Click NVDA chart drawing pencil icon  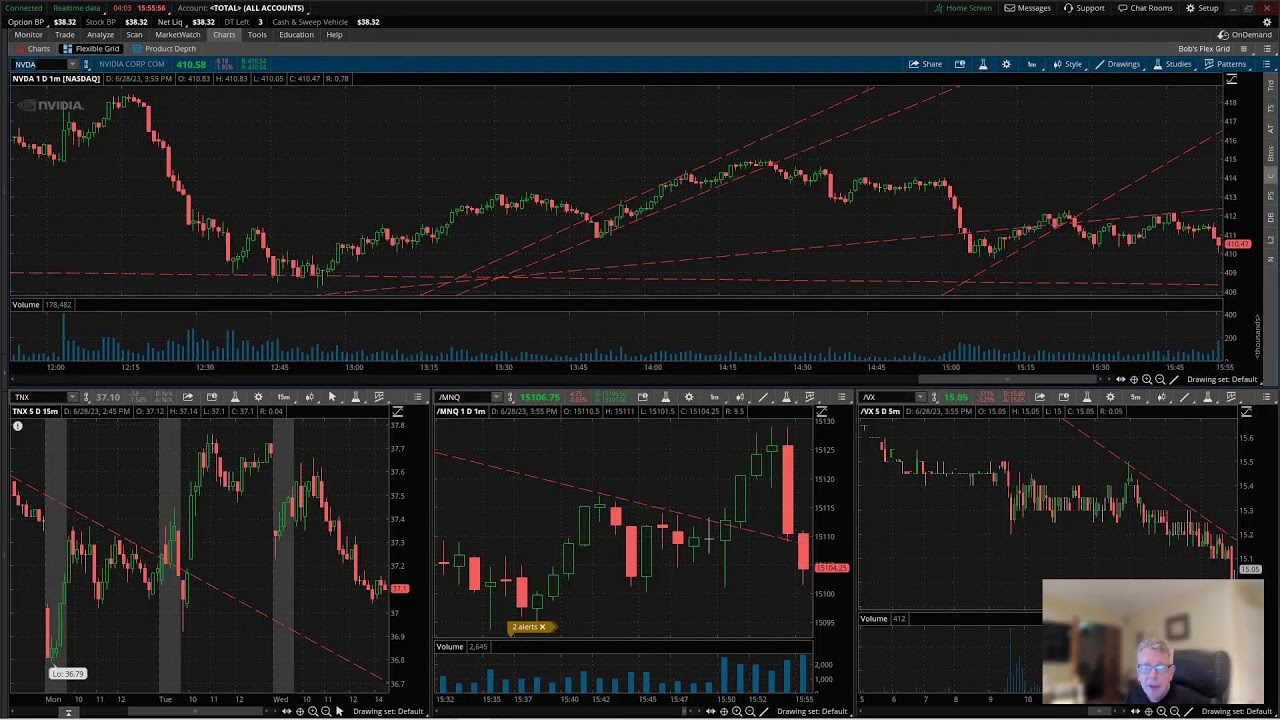(1174, 380)
